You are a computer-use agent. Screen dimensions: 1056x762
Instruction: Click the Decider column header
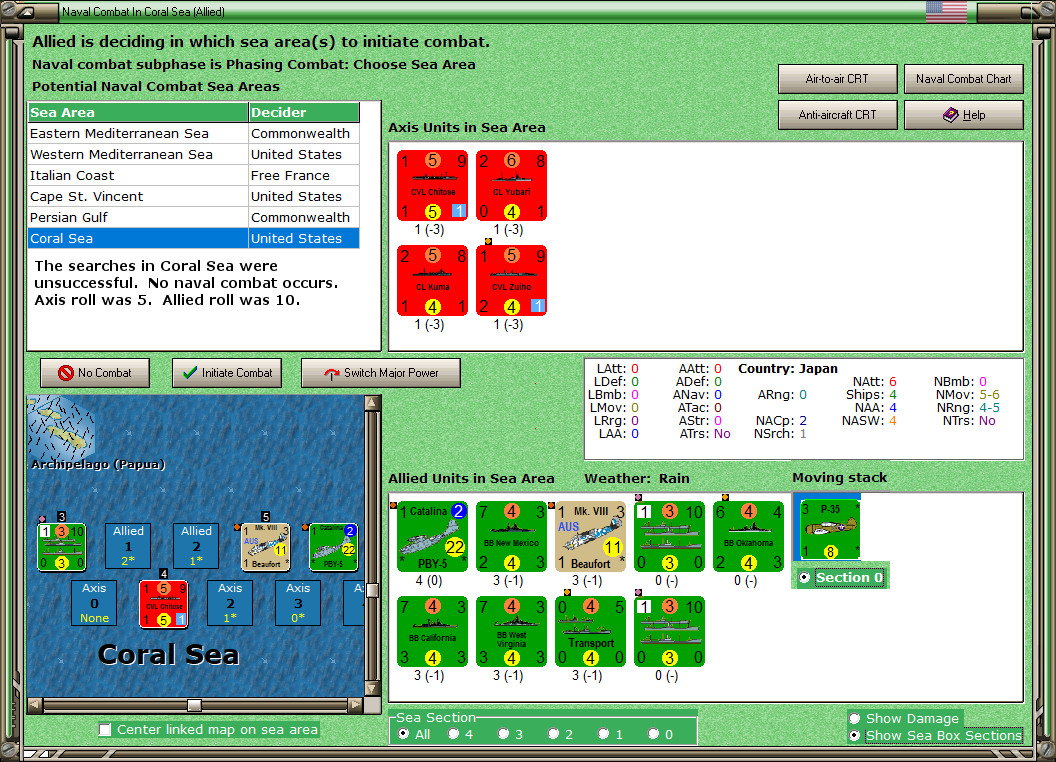coord(304,113)
